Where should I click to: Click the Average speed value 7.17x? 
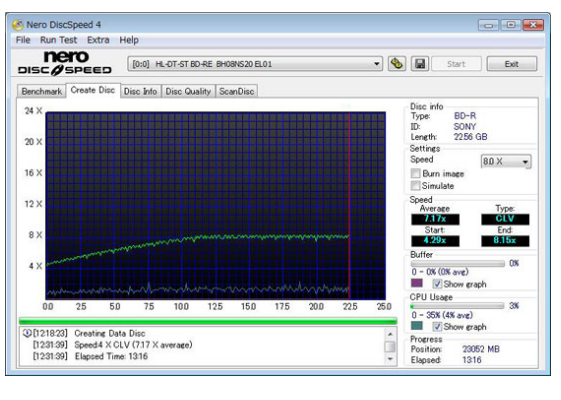click(435, 219)
